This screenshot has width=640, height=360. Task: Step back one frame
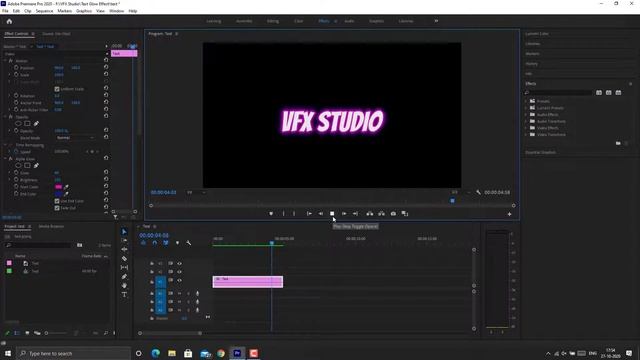(321, 213)
